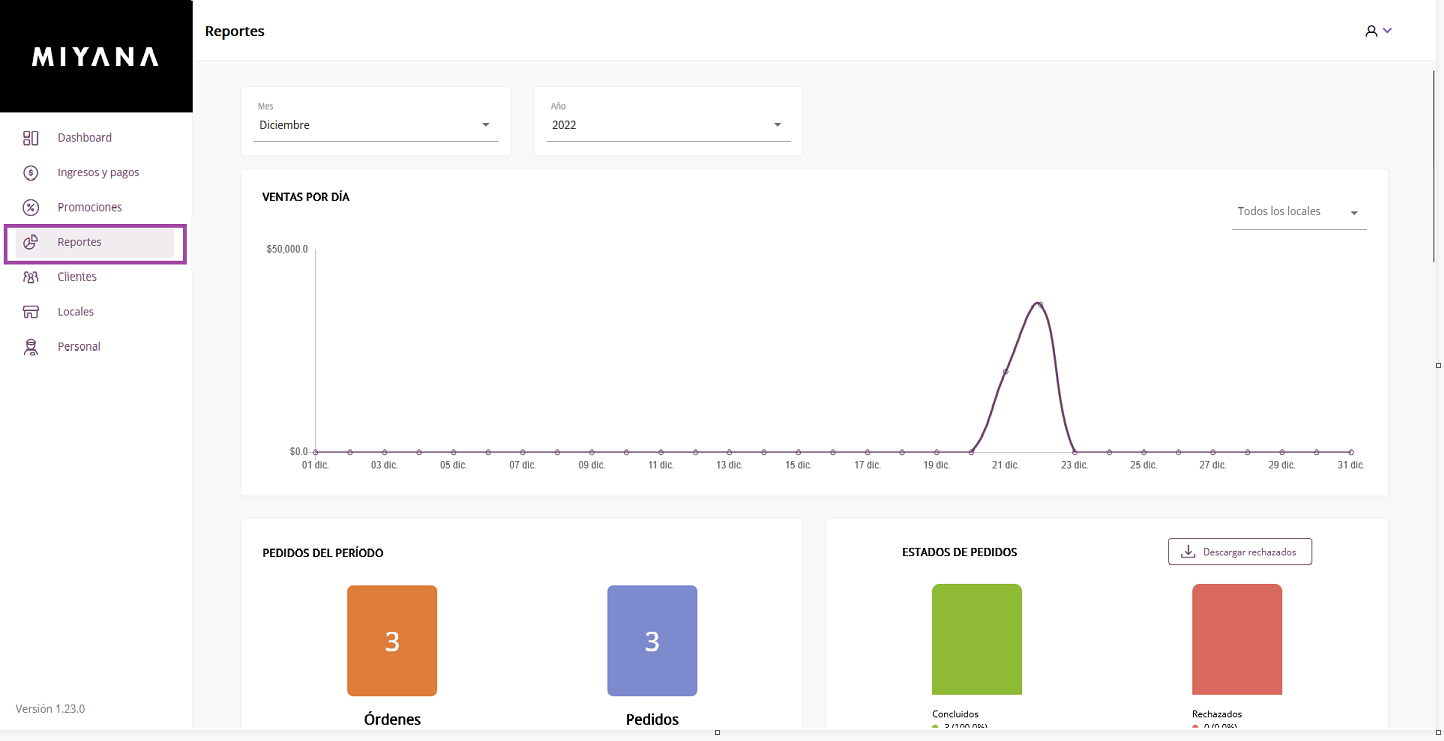Click the page vertical scrollbar
The width and height of the screenshot is (1444, 741).
pos(1436,165)
